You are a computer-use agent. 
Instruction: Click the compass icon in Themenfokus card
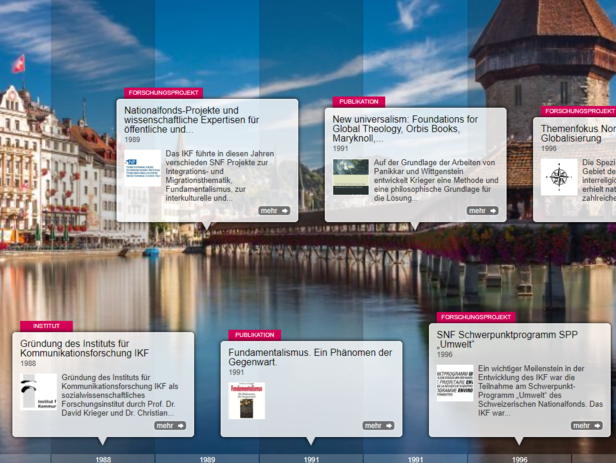558,177
